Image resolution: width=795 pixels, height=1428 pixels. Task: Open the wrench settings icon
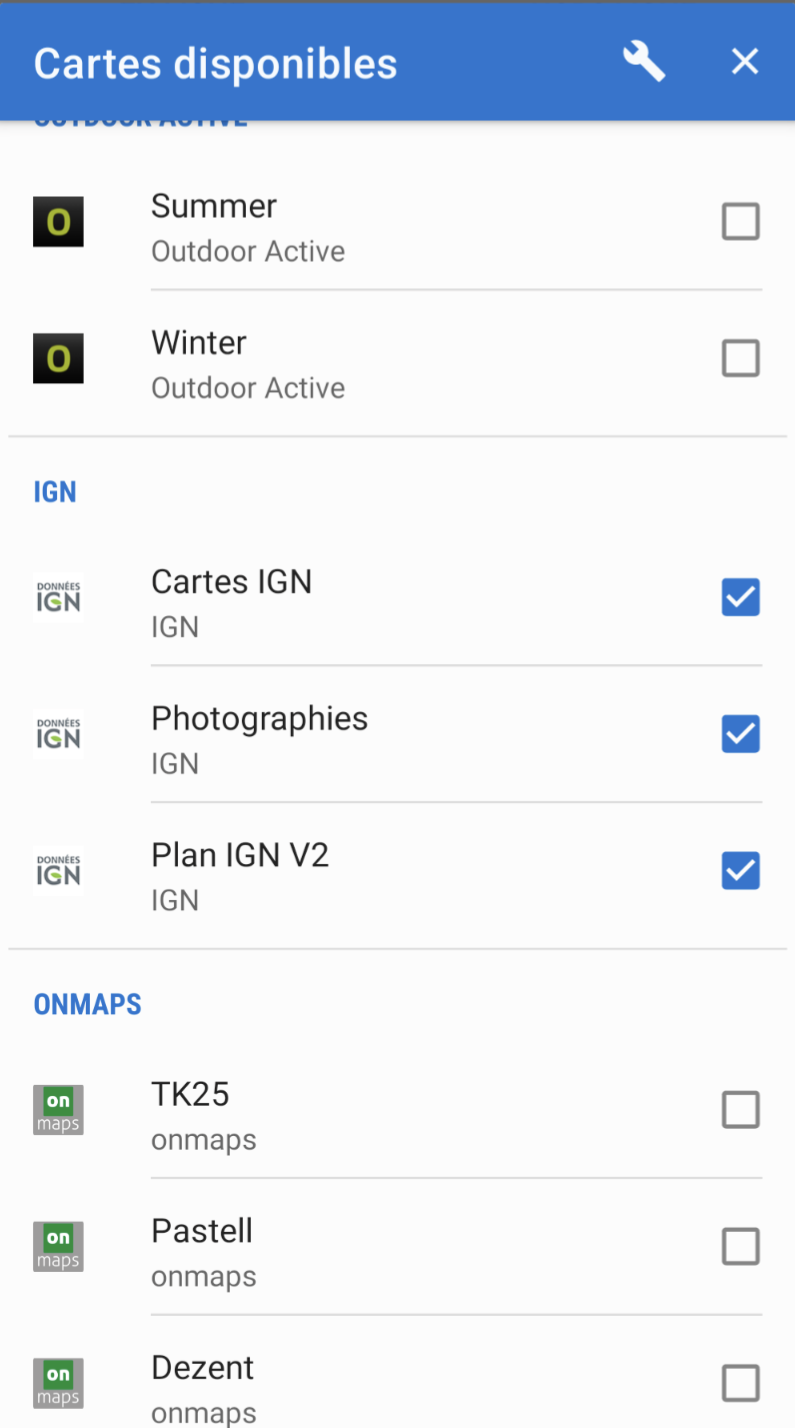click(644, 62)
